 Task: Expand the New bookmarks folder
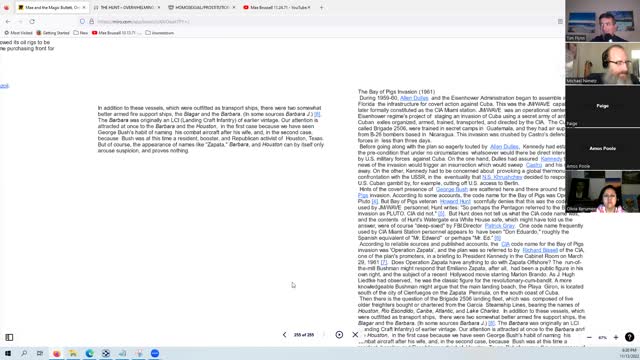80,33
